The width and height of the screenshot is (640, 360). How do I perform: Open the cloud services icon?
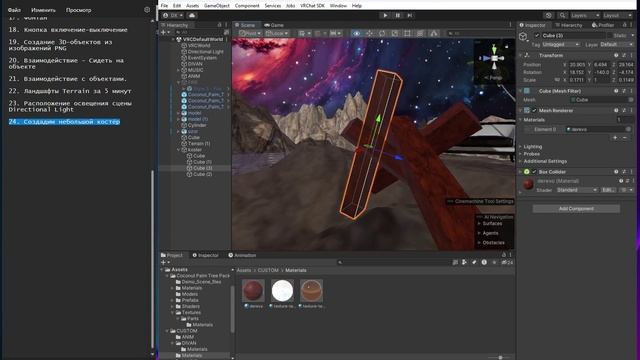192,16
